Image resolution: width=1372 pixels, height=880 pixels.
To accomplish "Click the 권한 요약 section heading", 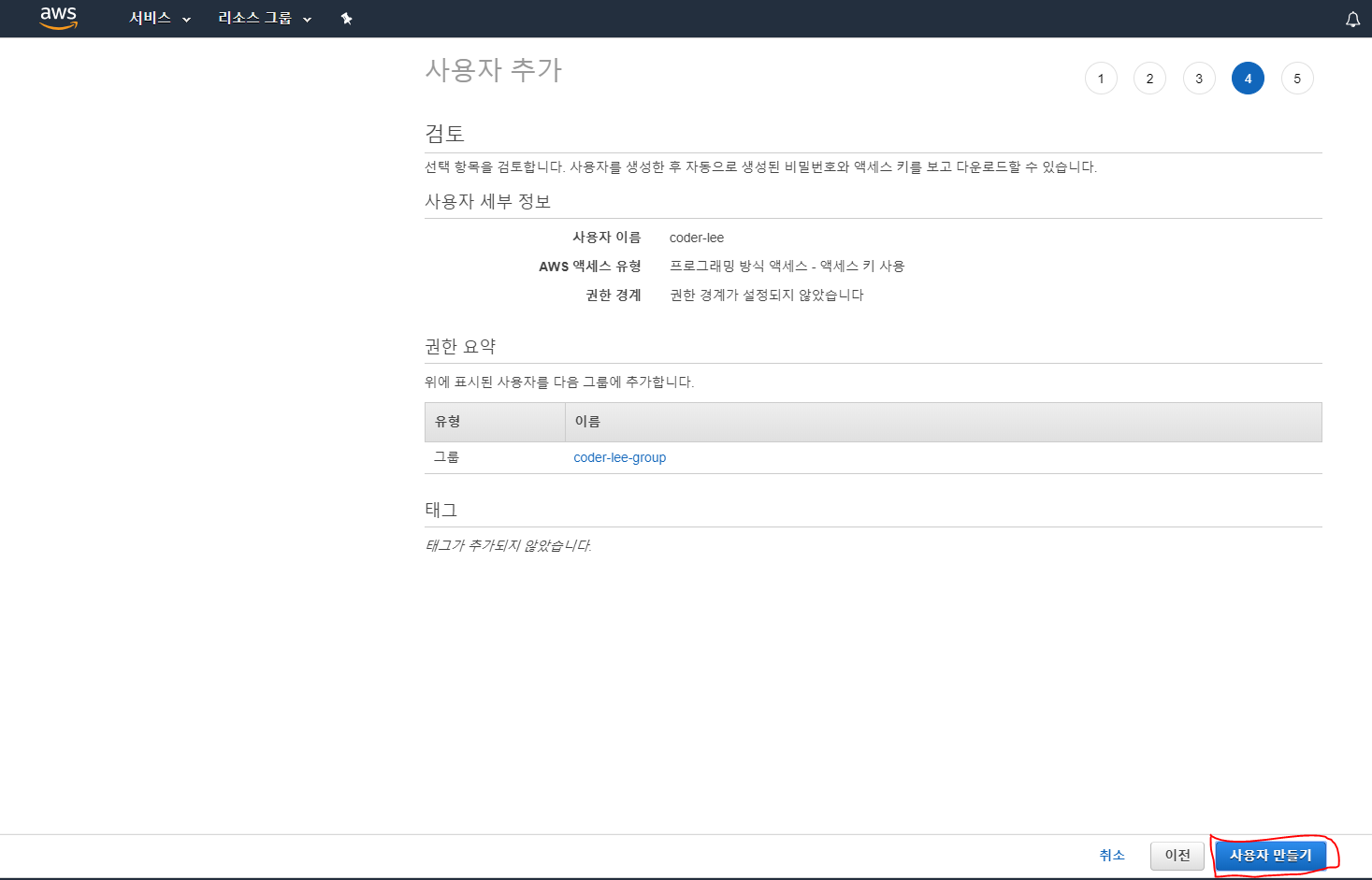I will 460,347.
